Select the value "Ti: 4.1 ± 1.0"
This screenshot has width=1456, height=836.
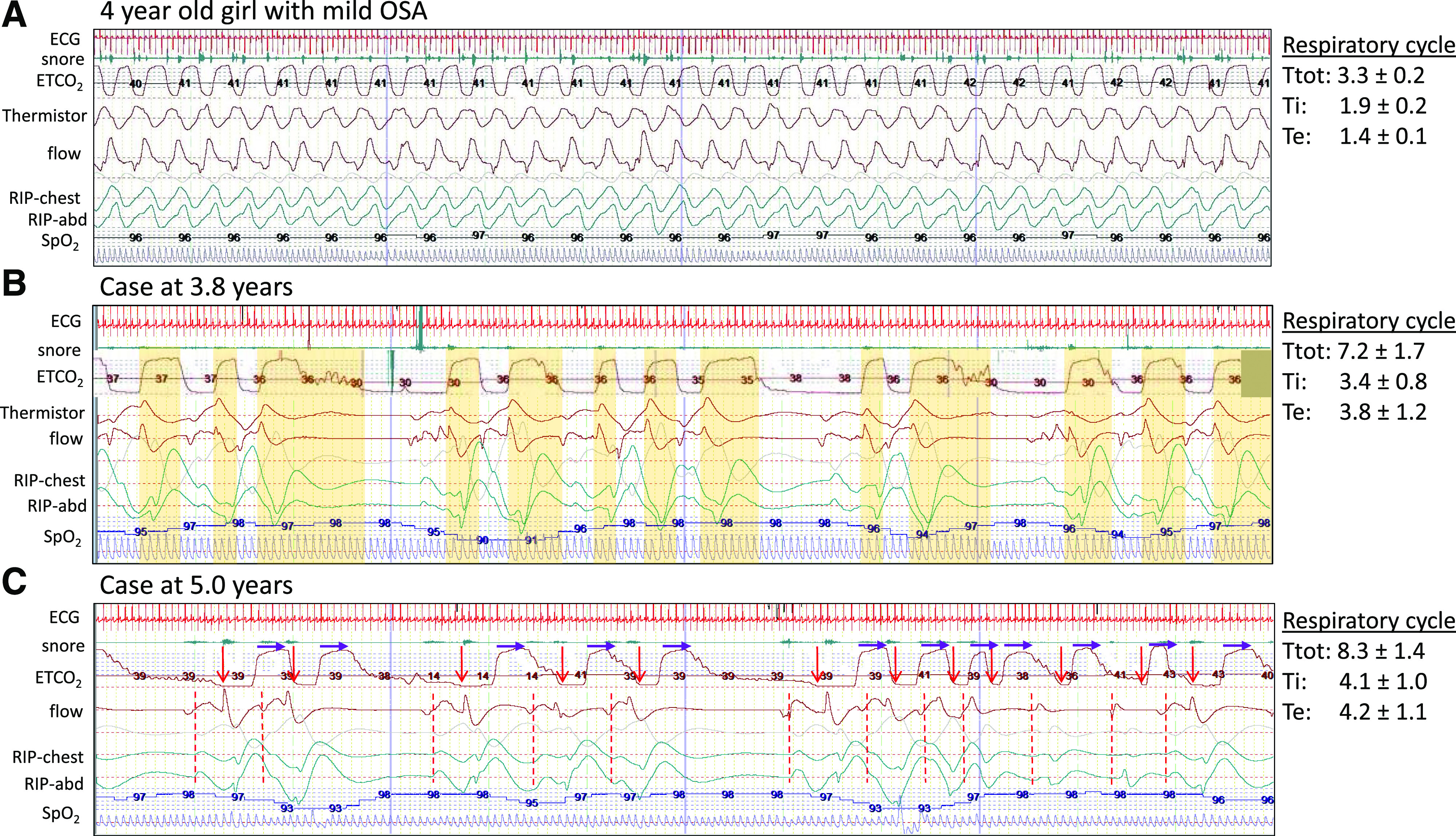(1354, 682)
